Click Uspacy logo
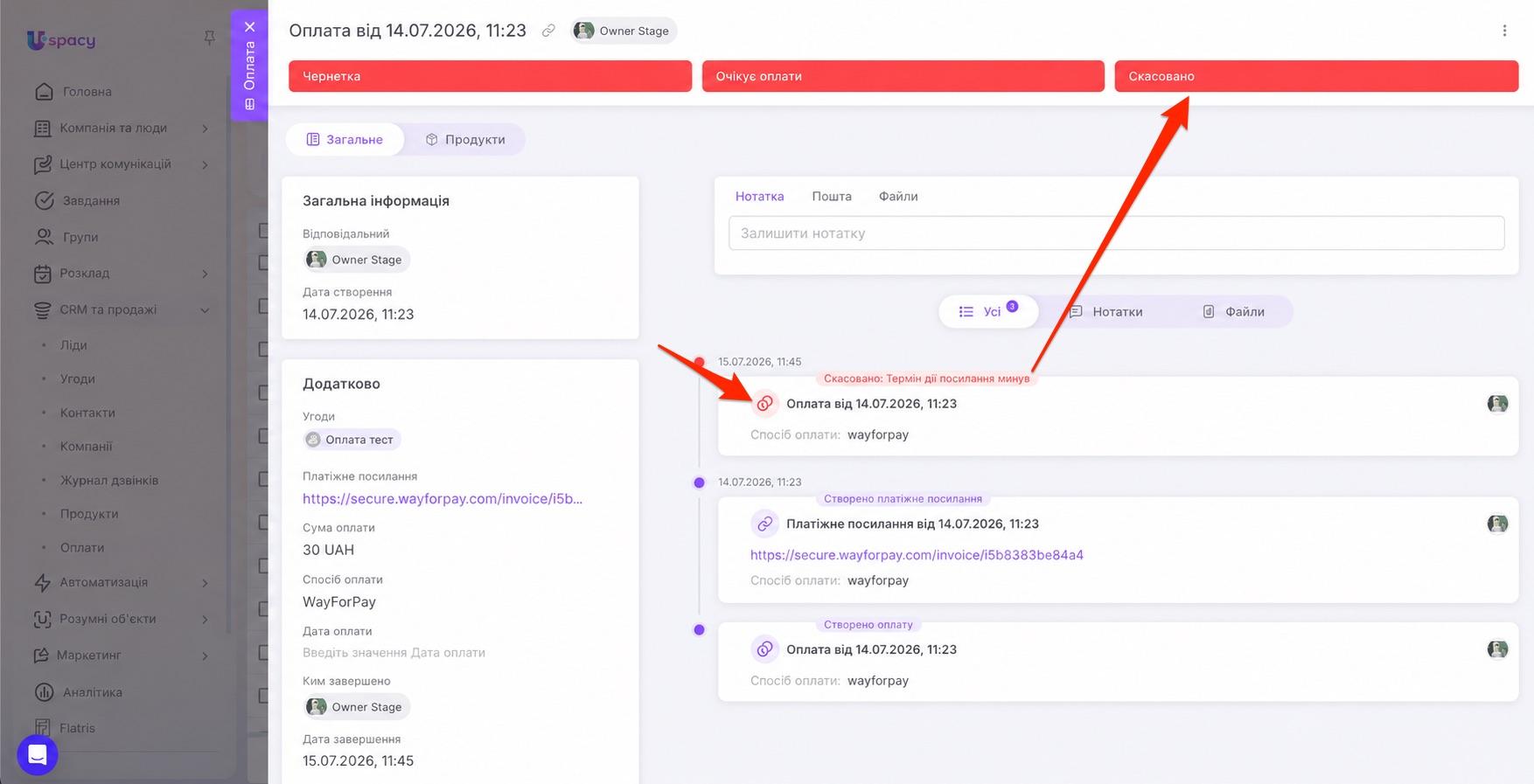This screenshot has width=1534, height=784. click(61, 39)
